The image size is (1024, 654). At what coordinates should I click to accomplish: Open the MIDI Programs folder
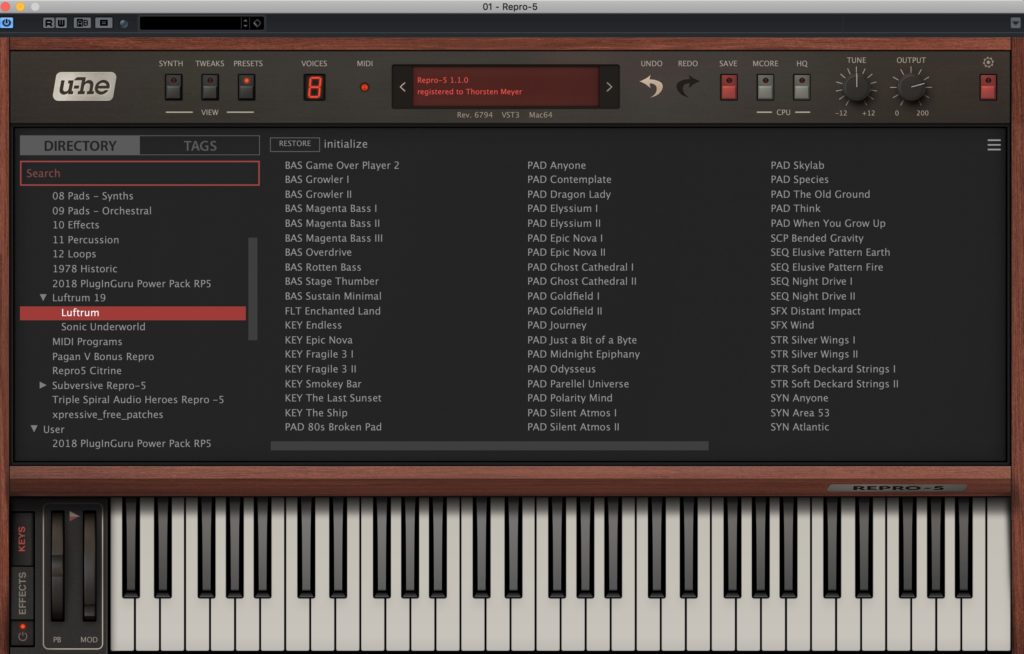coord(87,342)
